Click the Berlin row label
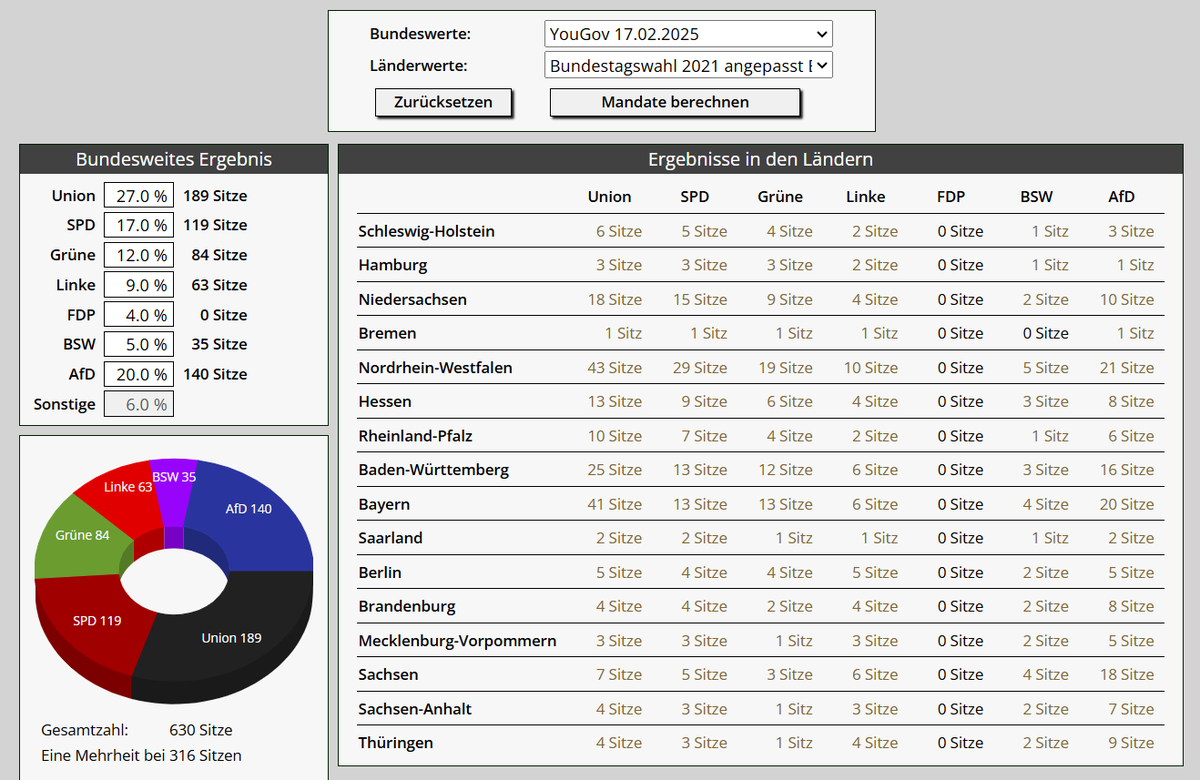 (x=380, y=572)
